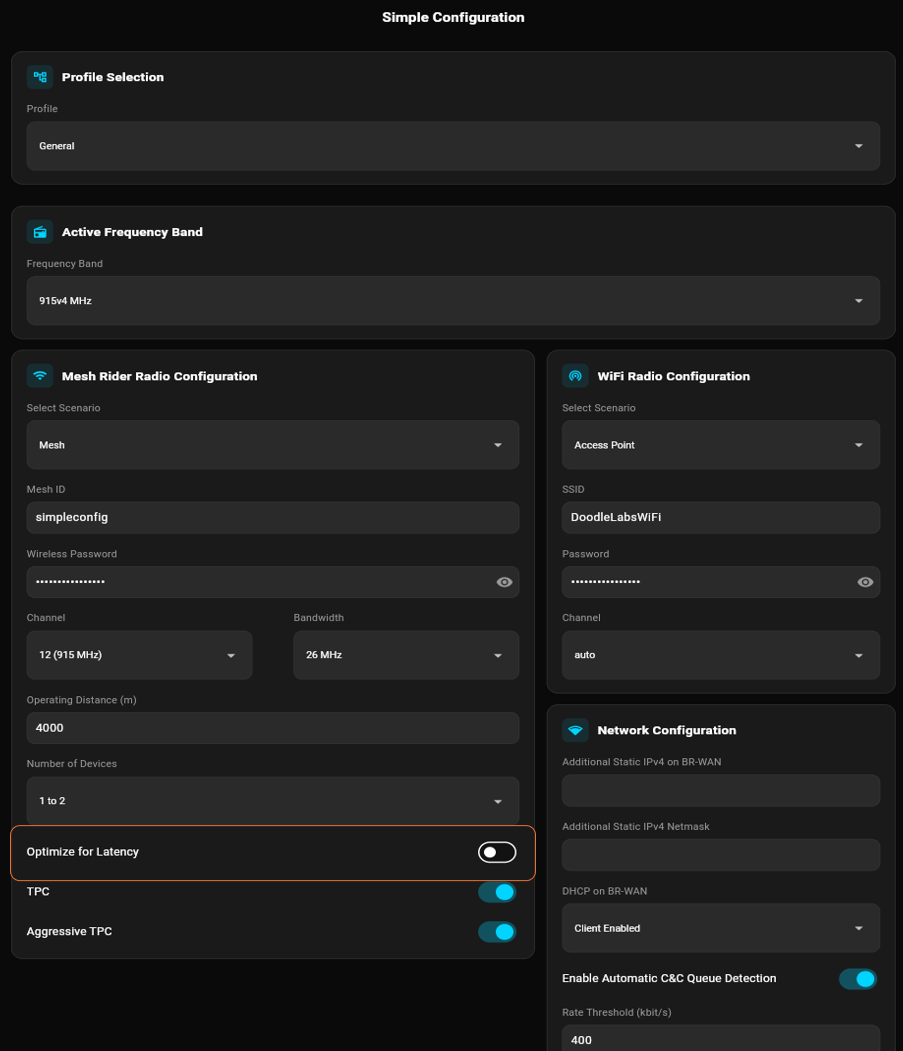Click the Network Configuration wifi icon

click(x=575, y=730)
